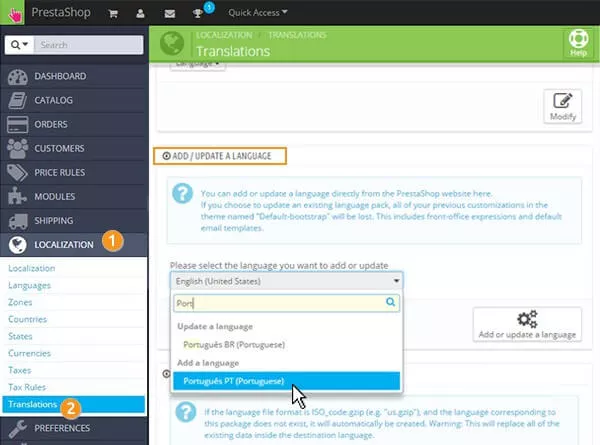
Task: Click the Translations breadcrumb link
Action: [x=297, y=35]
